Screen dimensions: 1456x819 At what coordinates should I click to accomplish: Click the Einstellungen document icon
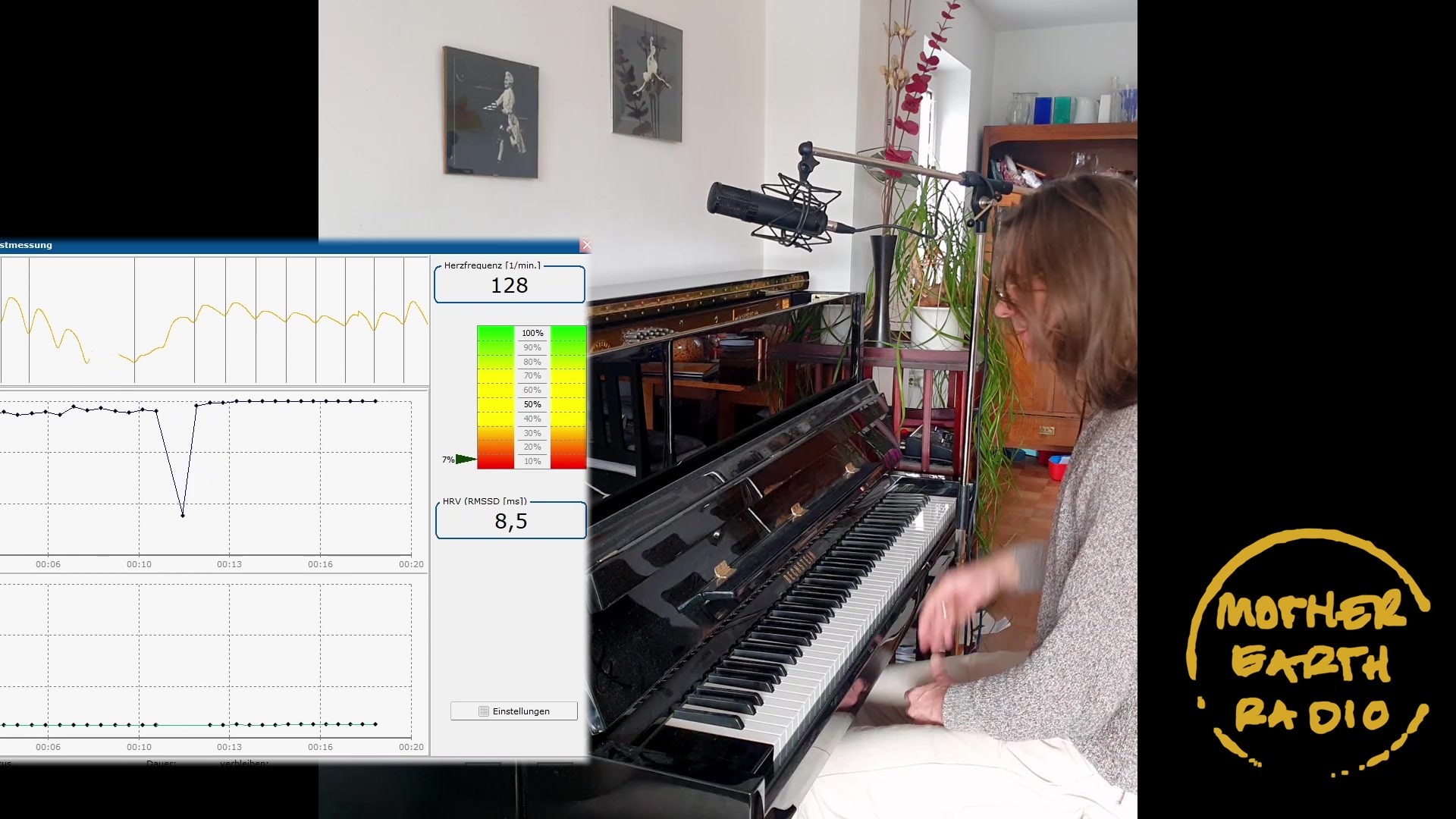(x=483, y=711)
